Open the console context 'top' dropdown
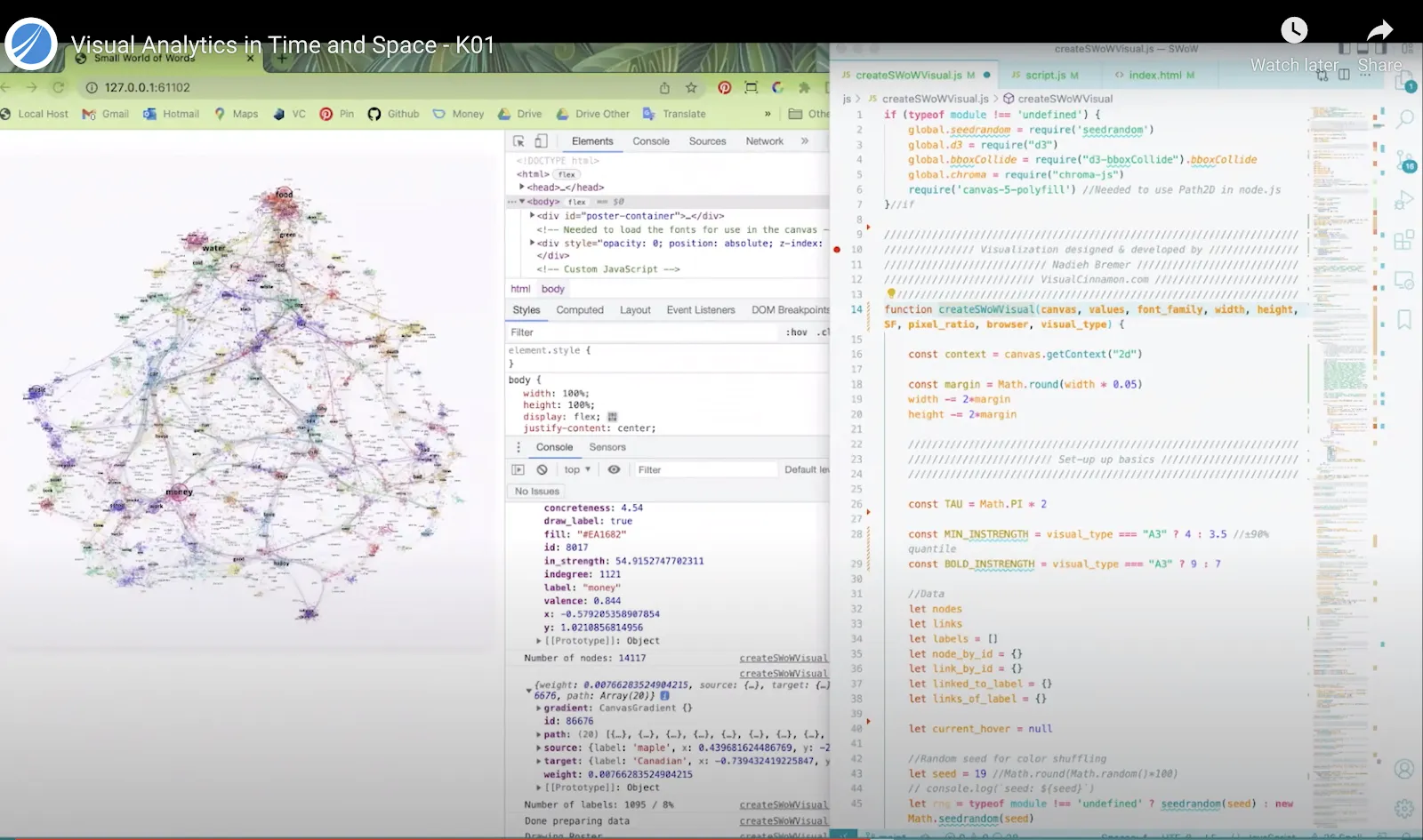The width and height of the screenshot is (1423, 840). (576, 469)
